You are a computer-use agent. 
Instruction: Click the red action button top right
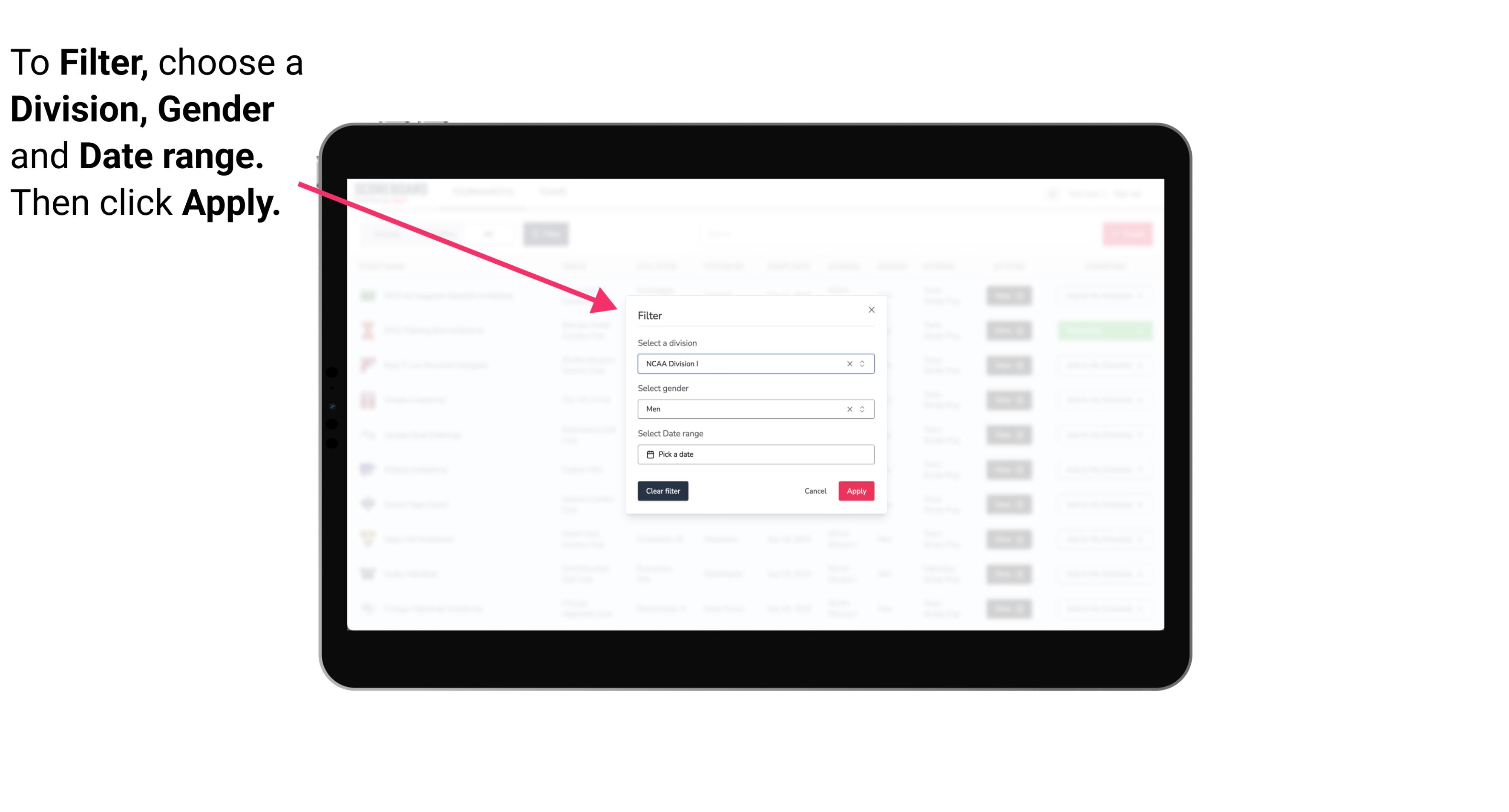1127,233
